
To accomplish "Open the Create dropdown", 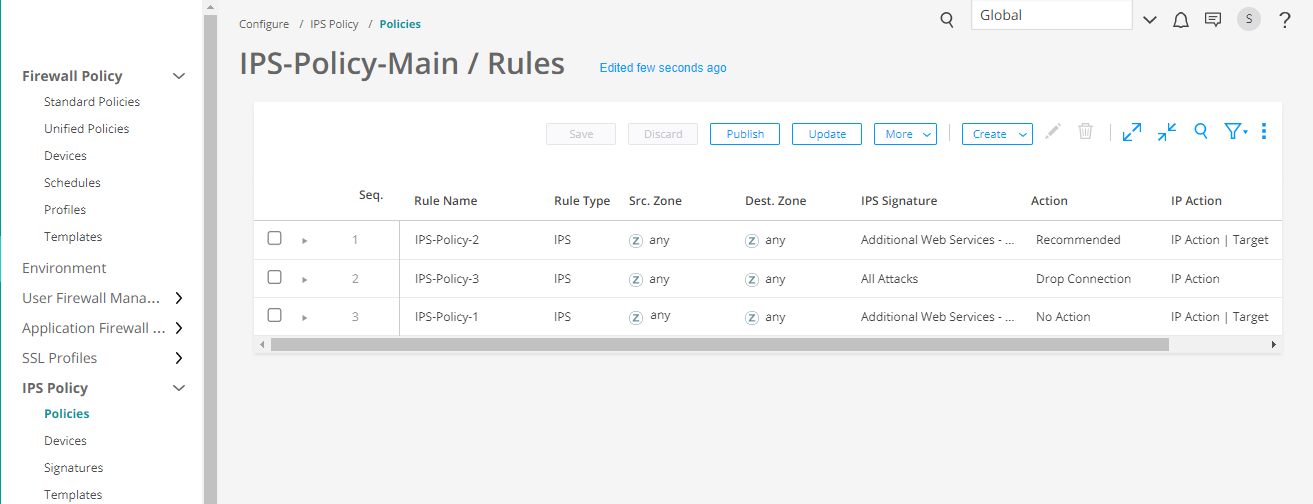I will tap(997, 134).
